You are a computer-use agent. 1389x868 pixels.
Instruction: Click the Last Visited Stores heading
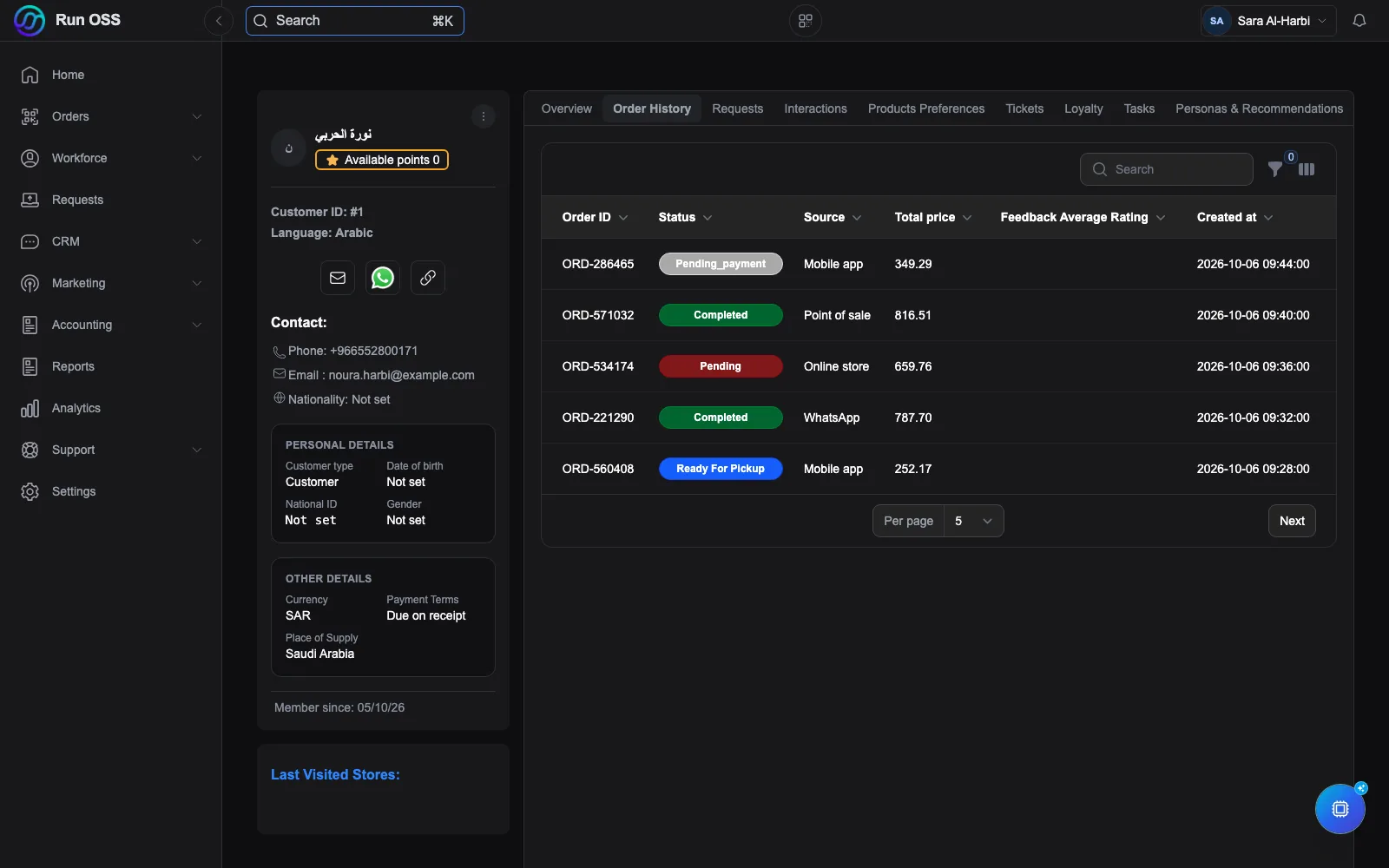click(335, 774)
